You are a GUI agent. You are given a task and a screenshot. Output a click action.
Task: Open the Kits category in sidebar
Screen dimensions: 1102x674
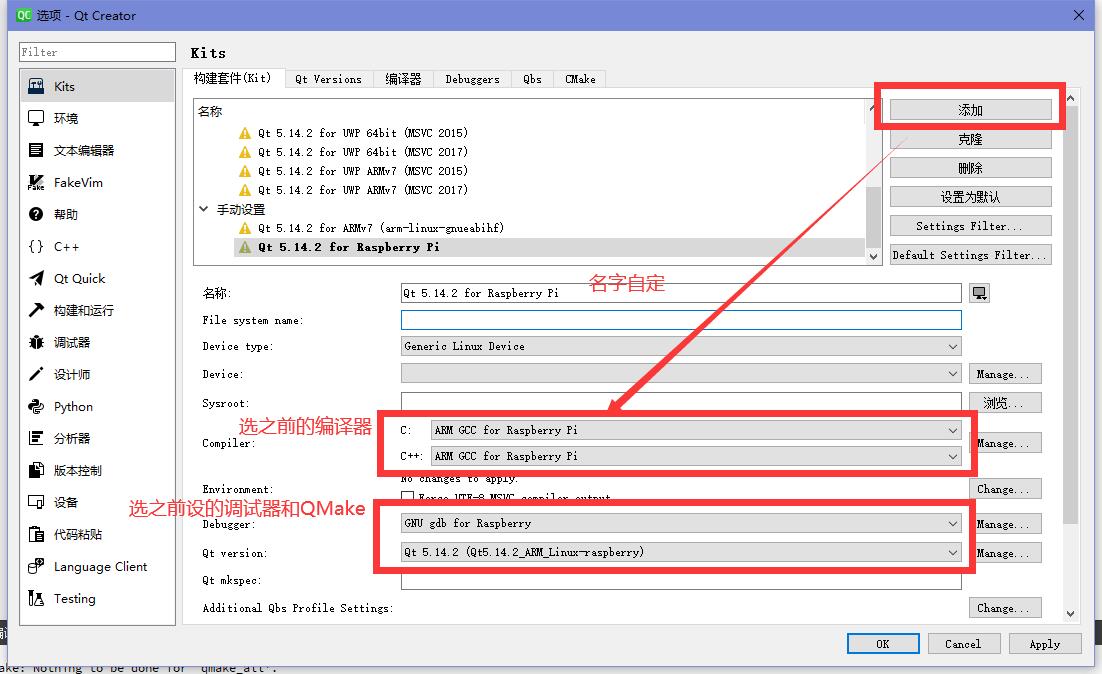click(97, 86)
